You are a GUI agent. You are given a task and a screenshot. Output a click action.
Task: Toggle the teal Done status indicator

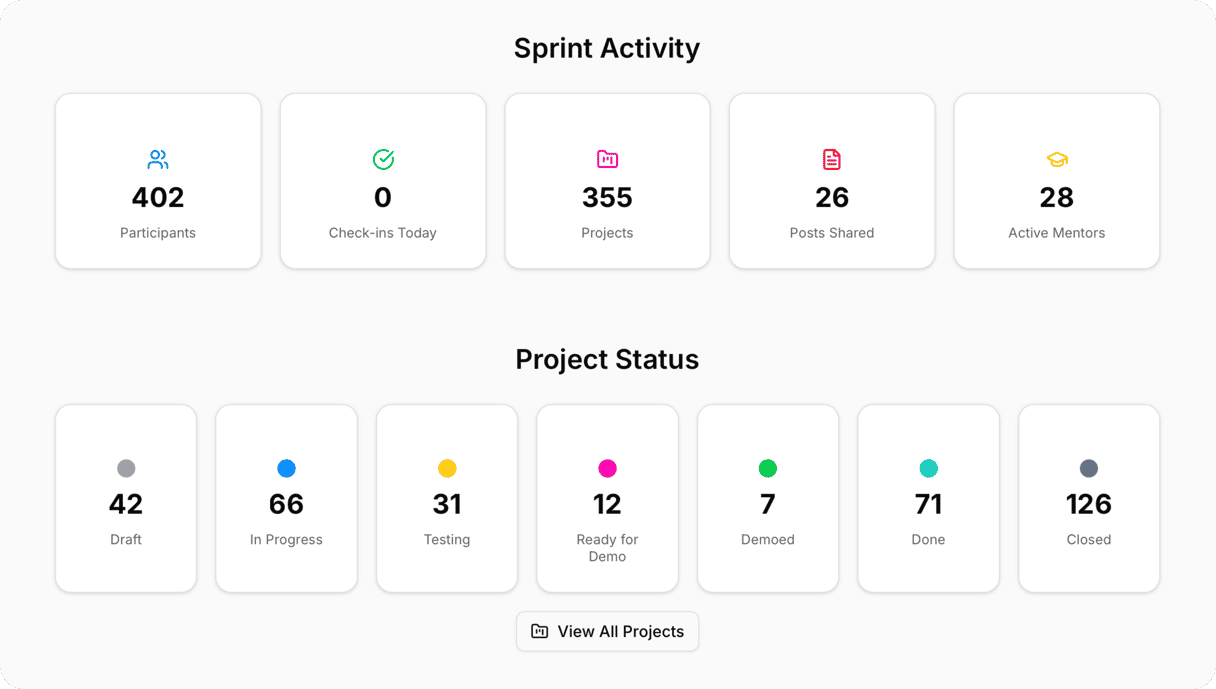coord(928,467)
